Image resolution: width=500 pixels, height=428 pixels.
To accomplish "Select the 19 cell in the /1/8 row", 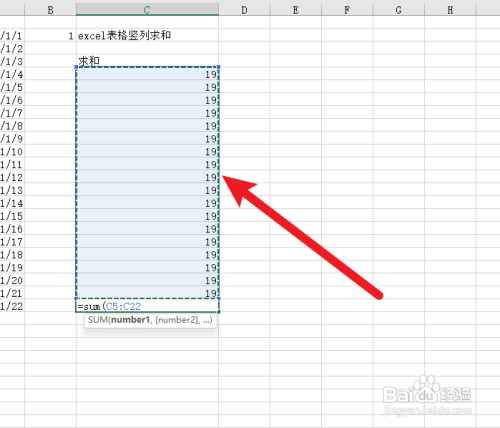I will click(147, 126).
